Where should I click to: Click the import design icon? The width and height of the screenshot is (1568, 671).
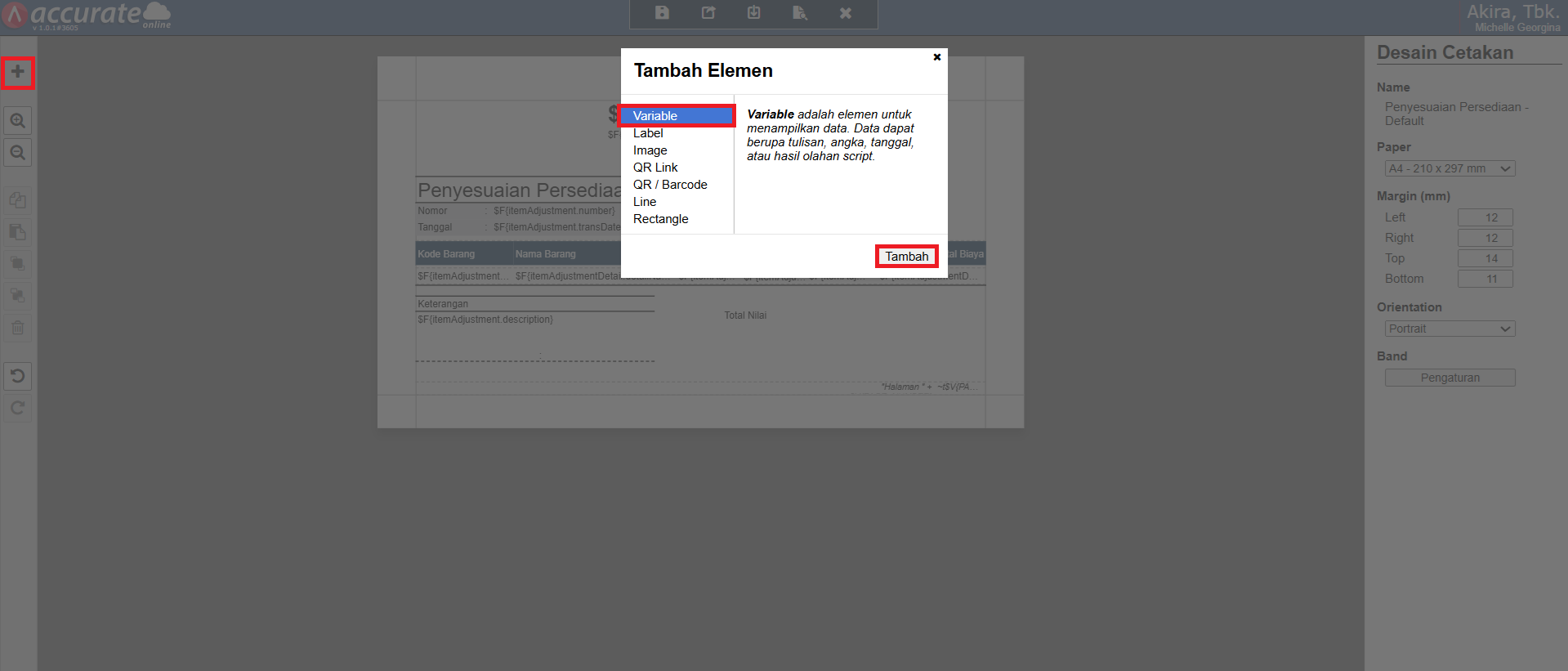click(x=753, y=13)
